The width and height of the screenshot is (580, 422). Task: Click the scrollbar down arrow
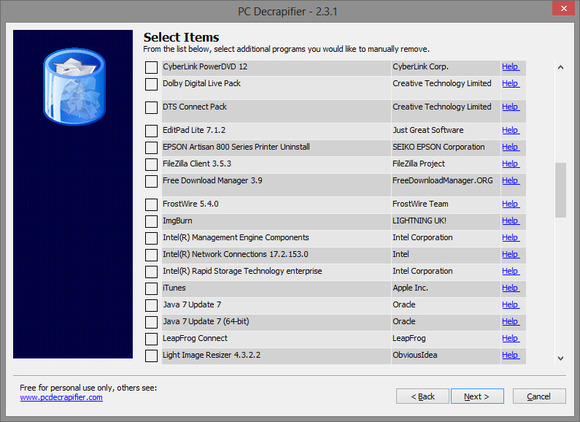(560, 358)
